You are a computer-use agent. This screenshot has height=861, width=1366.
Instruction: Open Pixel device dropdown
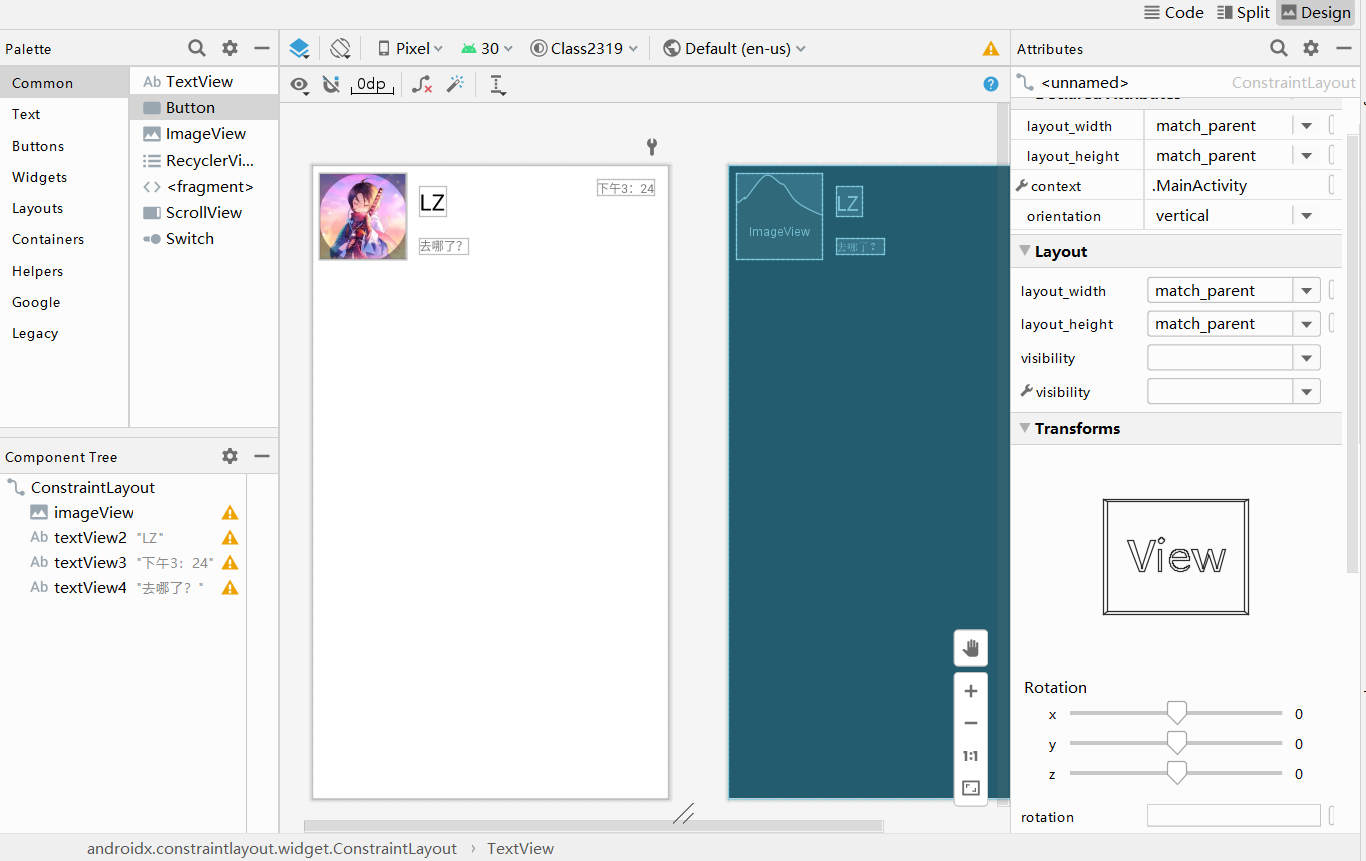[410, 48]
